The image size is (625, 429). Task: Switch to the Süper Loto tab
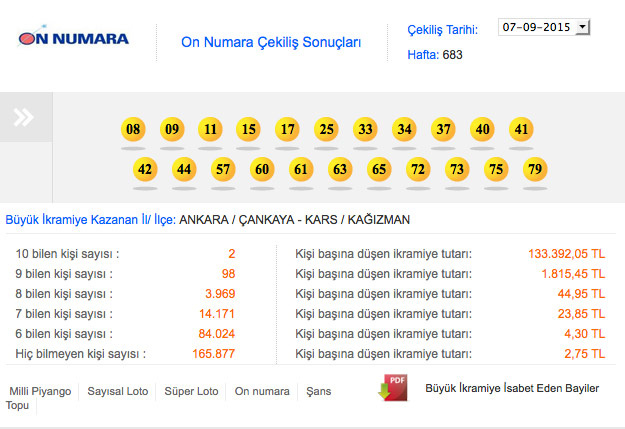tap(191, 391)
